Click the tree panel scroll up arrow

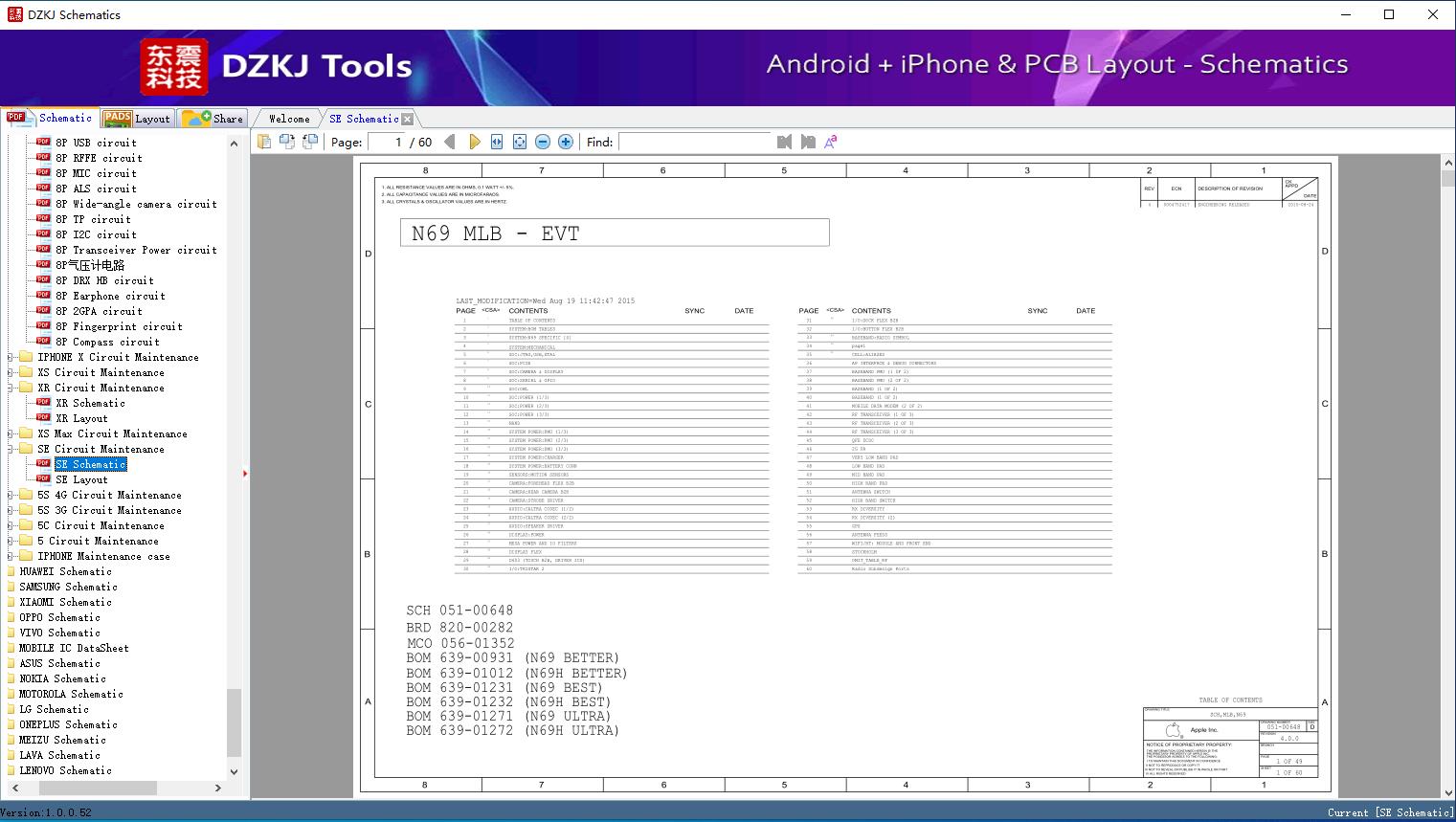point(234,143)
